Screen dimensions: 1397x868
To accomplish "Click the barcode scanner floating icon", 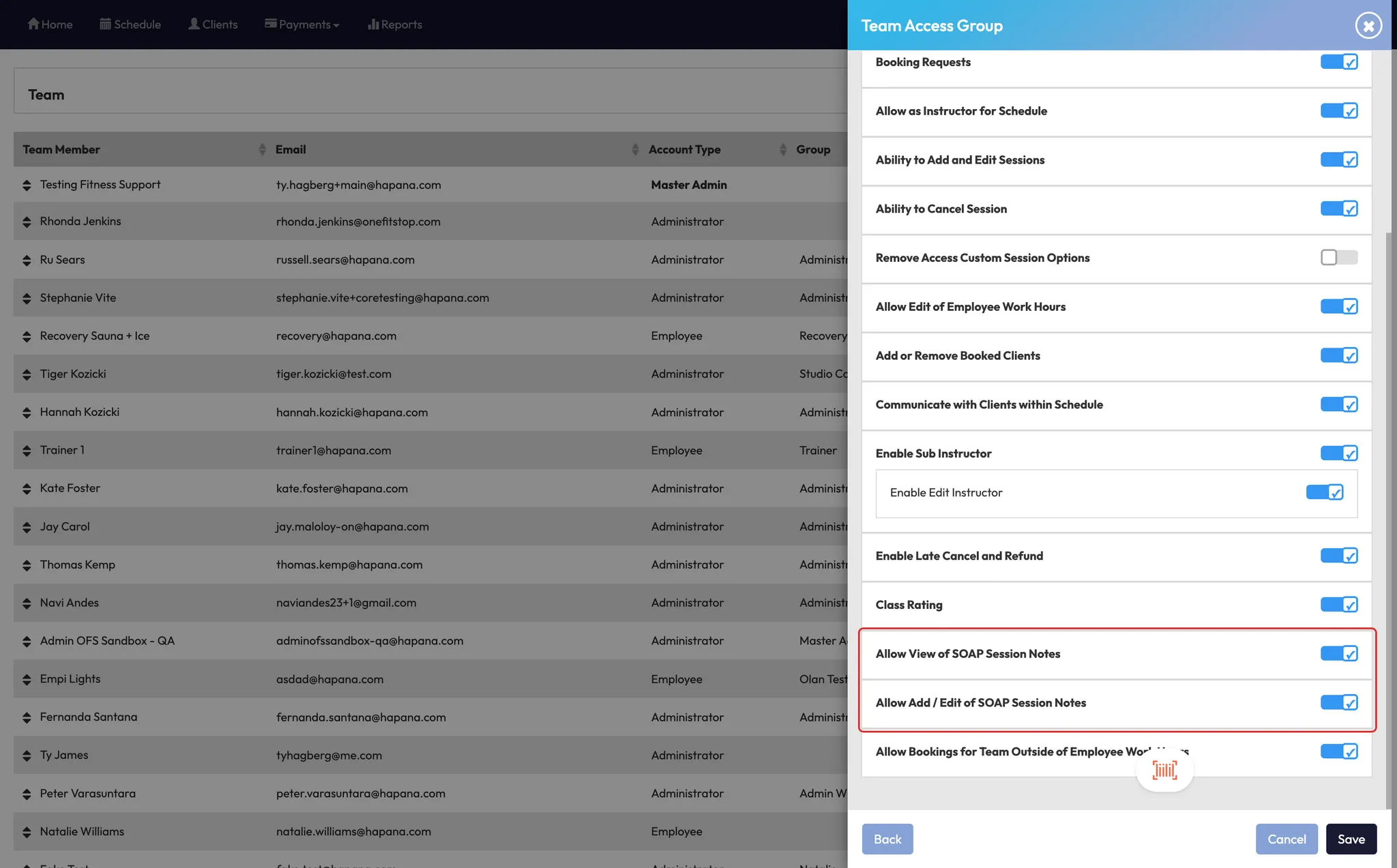I will (x=1164, y=770).
